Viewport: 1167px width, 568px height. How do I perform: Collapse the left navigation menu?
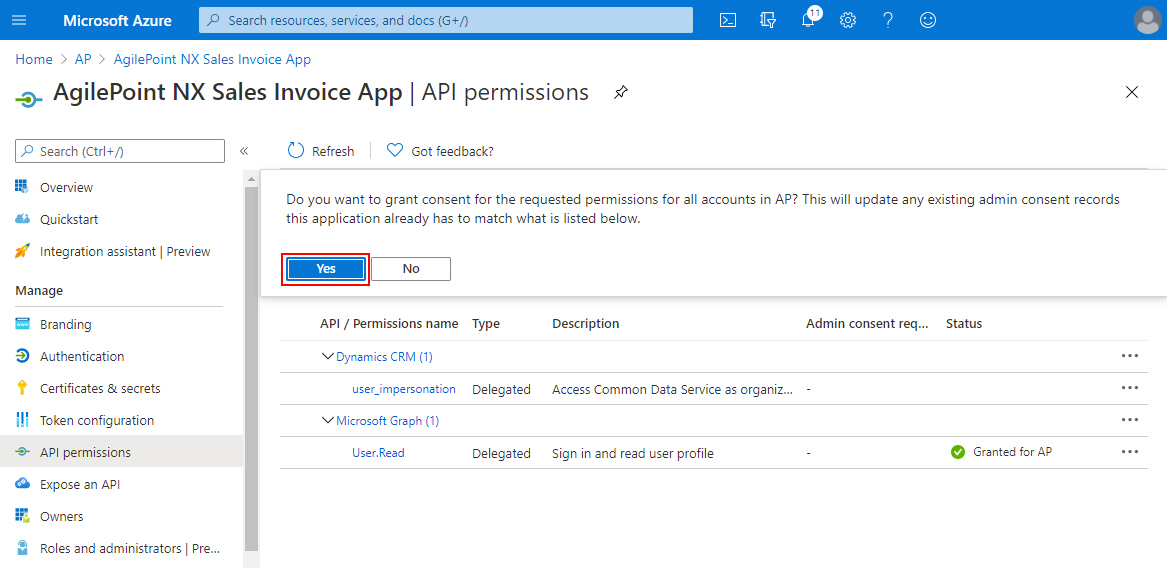pyautogui.click(x=243, y=151)
